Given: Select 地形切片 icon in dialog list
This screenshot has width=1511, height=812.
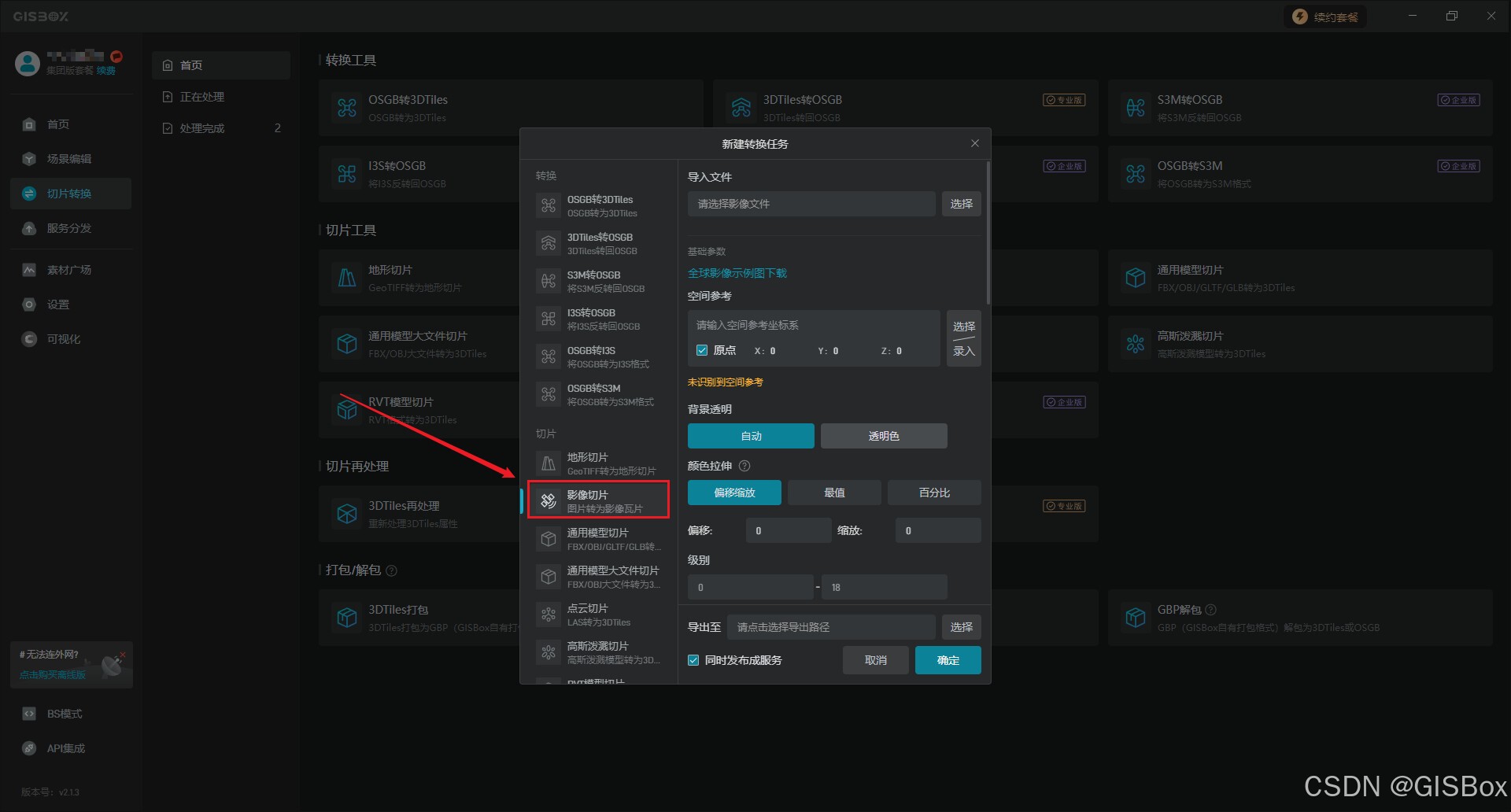Looking at the screenshot, I should (549, 463).
